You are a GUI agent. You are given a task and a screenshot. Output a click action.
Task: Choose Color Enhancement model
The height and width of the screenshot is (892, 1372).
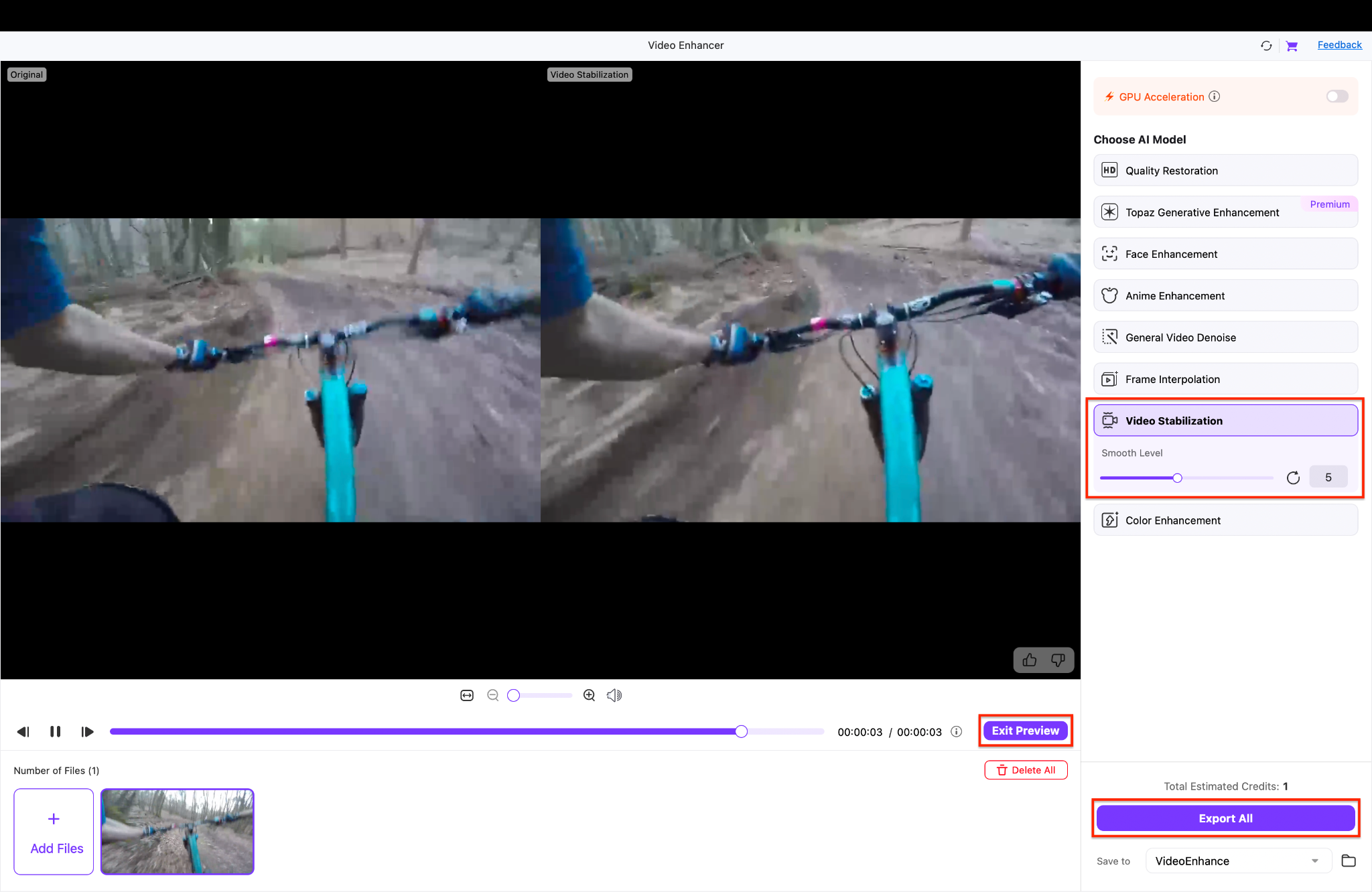click(x=1225, y=520)
